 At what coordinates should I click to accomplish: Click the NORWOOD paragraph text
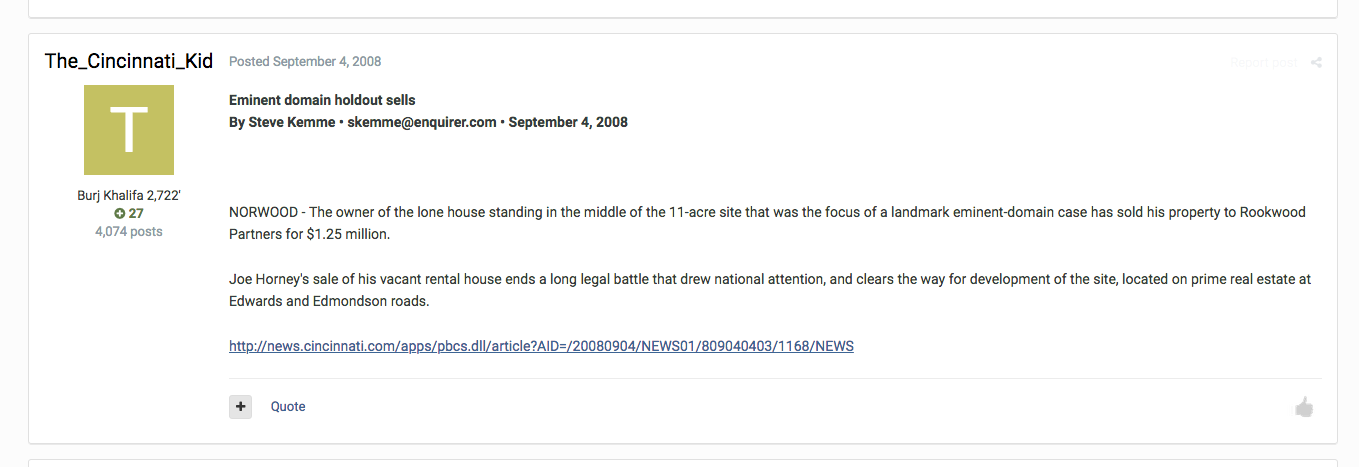pyautogui.click(x=767, y=224)
